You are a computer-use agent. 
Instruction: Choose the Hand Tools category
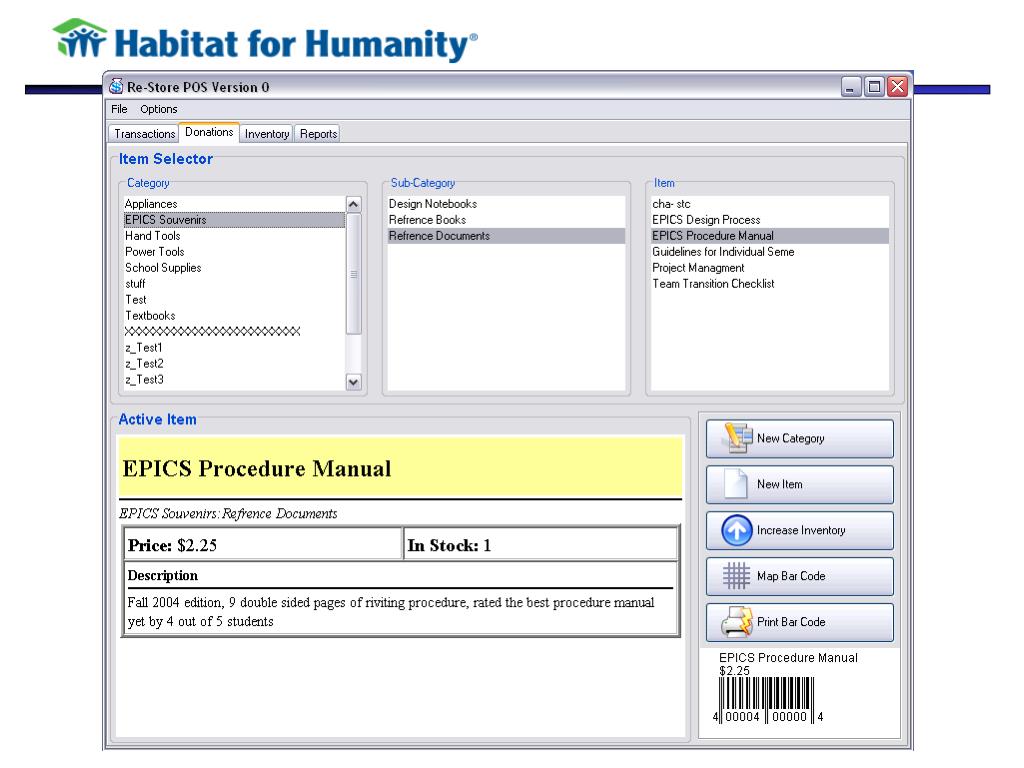click(x=234, y=236)
